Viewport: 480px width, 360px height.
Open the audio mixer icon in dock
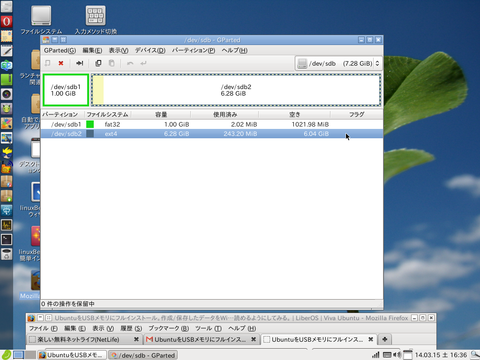point(6,225)
